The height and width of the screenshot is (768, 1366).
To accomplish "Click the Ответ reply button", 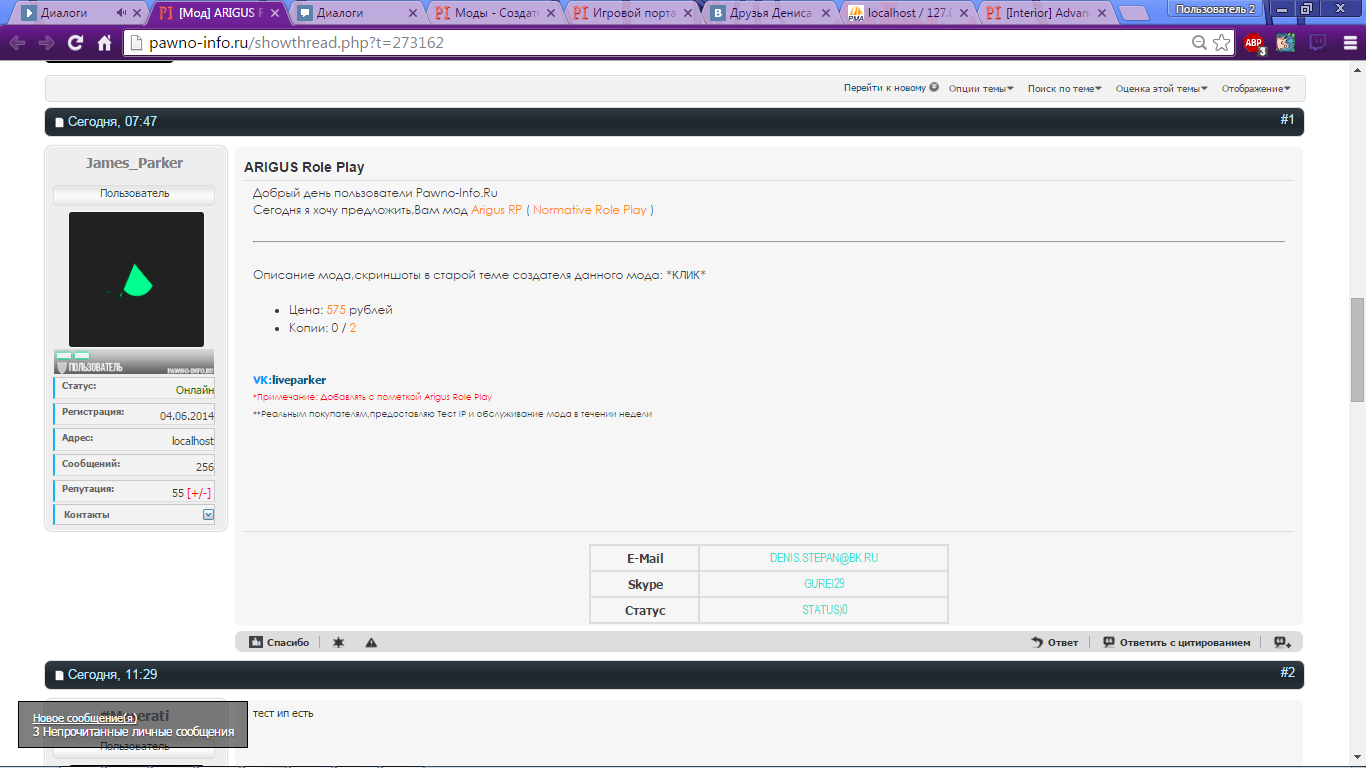I will point(1055,642).
